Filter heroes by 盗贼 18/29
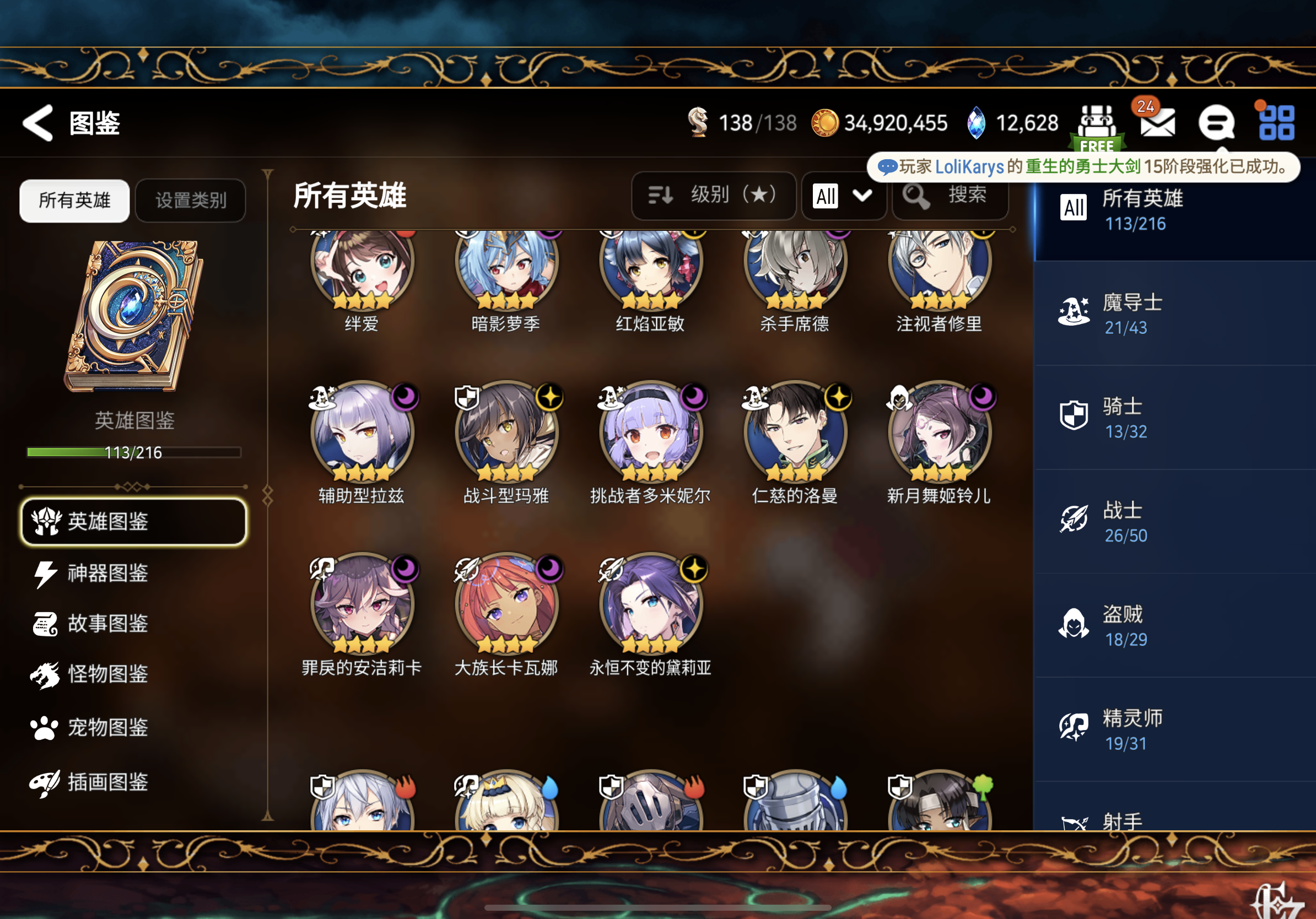 tap(1175, 626)
